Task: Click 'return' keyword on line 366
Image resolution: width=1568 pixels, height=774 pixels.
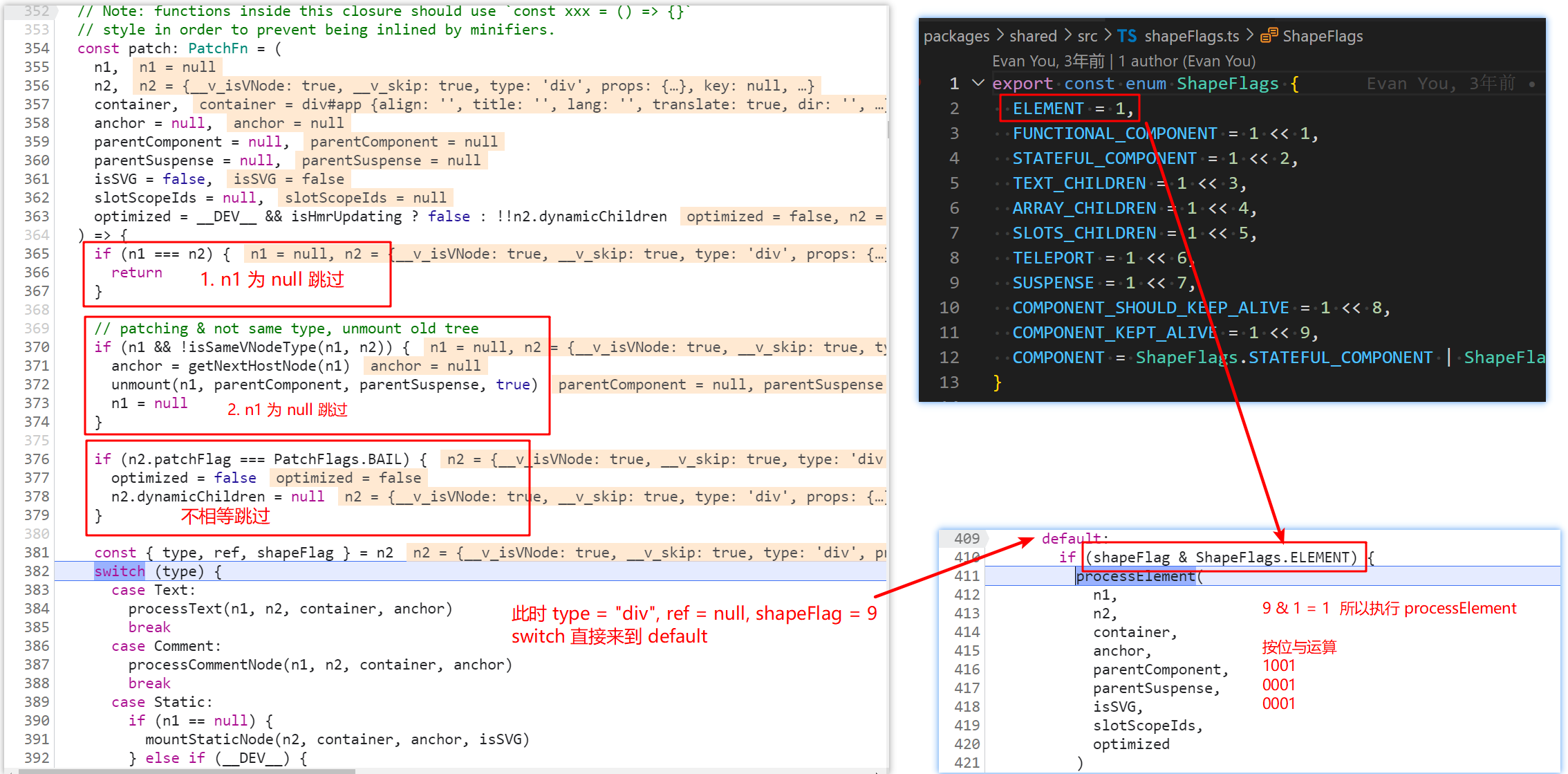Action: 137,273
